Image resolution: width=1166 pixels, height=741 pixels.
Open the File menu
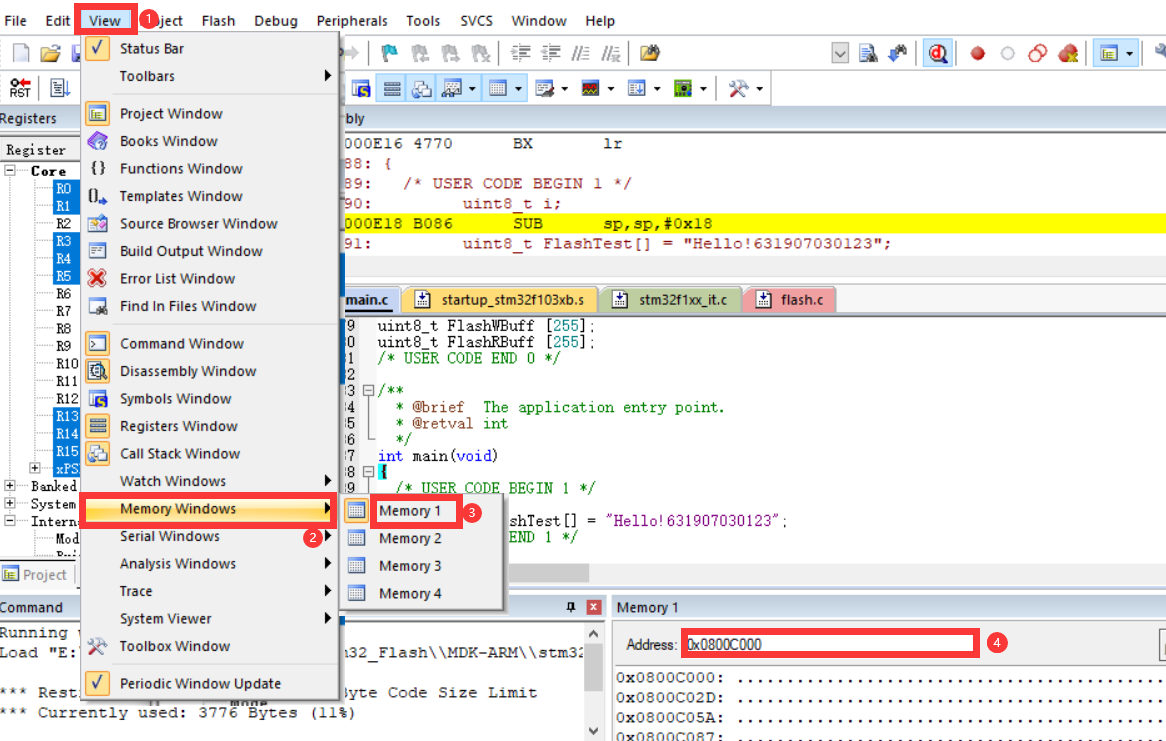(x=16, y=21)
